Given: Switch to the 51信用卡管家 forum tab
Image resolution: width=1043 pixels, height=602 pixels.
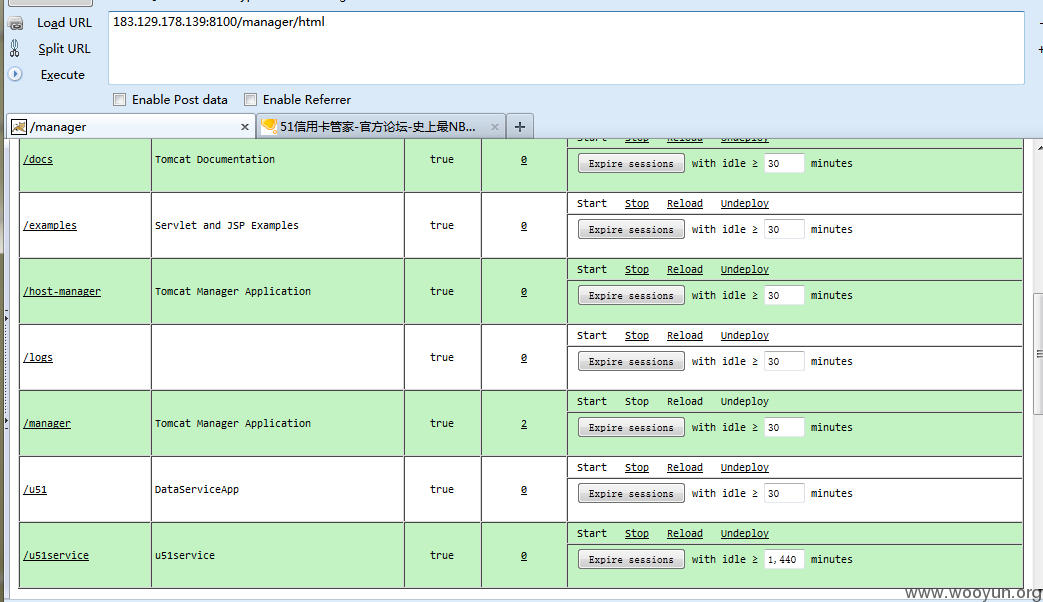Looking at the screenshot, I should [x=381, y=126].
